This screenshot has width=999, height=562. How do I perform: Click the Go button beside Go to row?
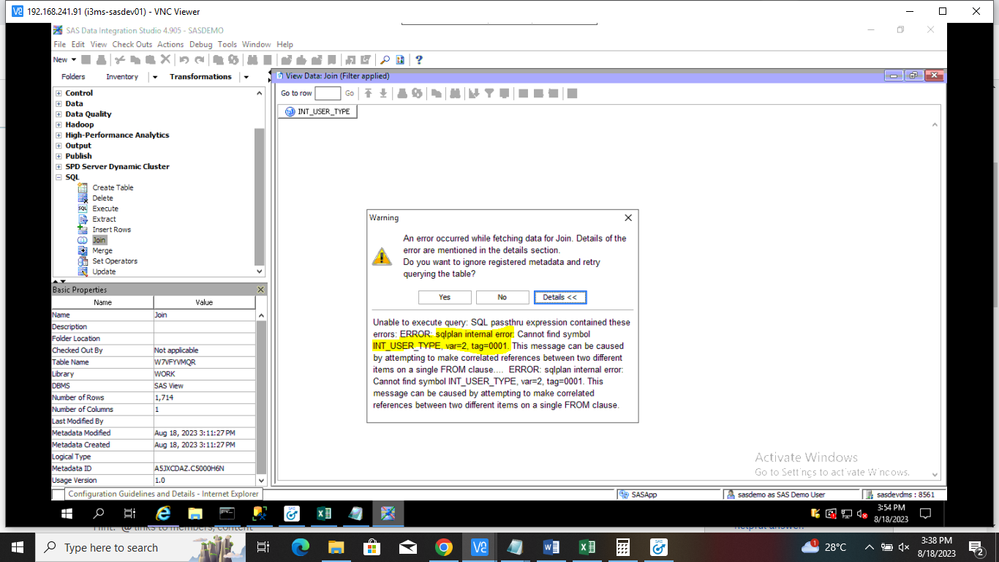[x=349, y=94]
